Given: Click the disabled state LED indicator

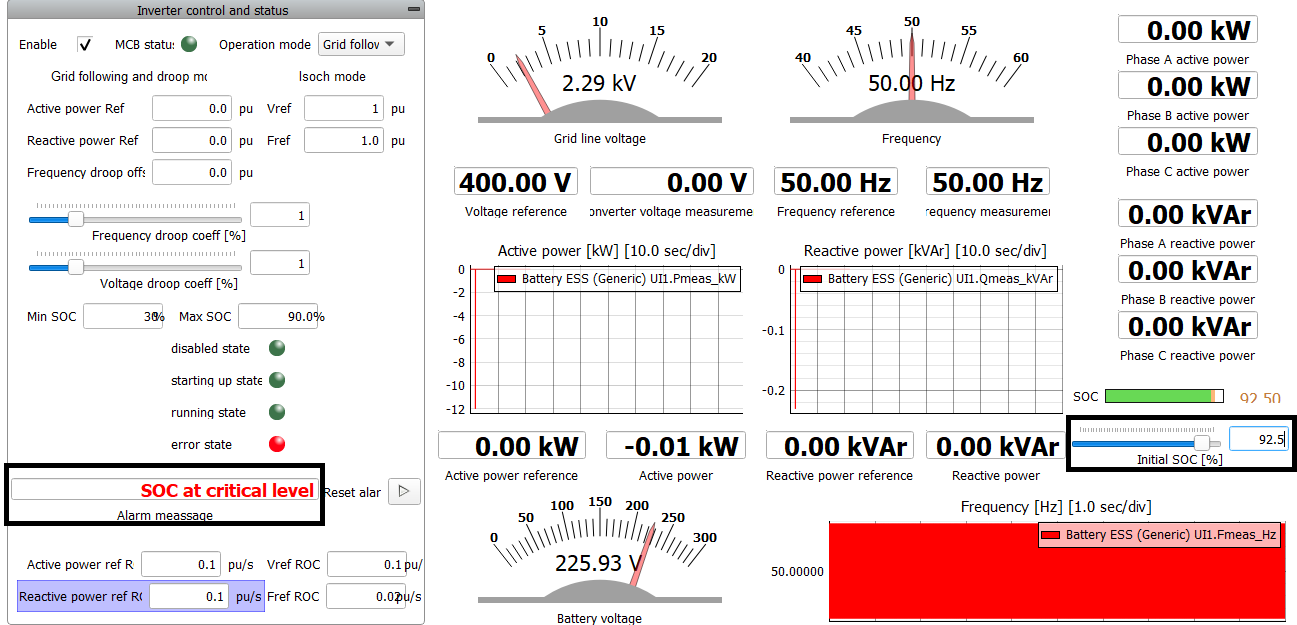Looking at the screenshot, I should 278,348.
